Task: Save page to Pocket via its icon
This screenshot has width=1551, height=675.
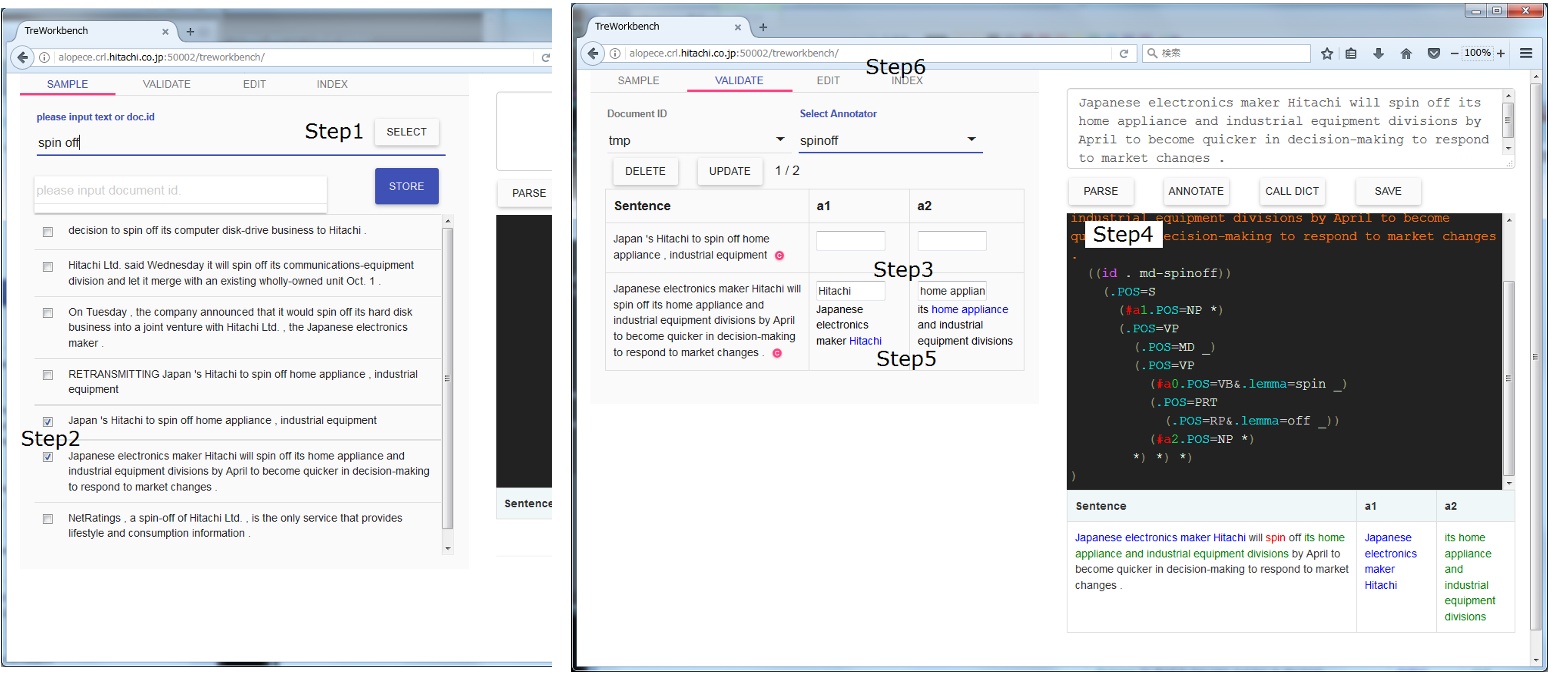Action: [1431, 54]
